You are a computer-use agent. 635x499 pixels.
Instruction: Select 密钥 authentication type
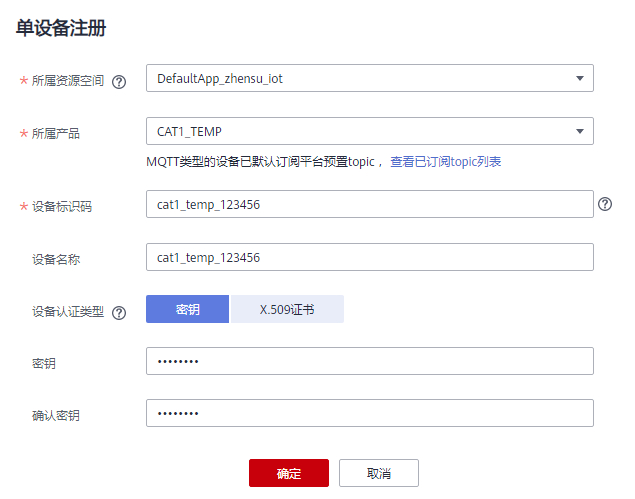188,309
